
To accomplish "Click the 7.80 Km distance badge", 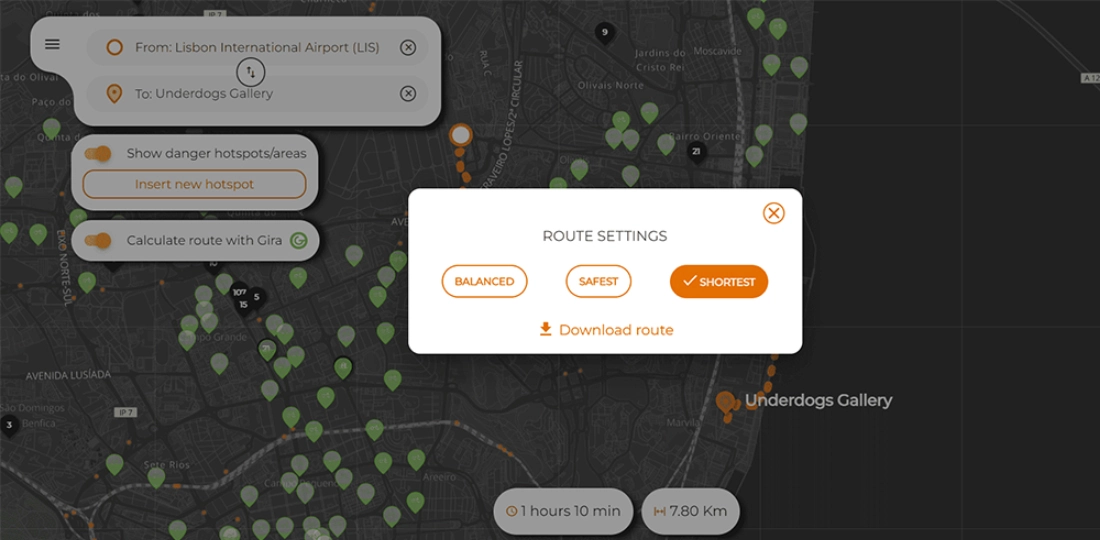I will pyautogui.click(x=690, y=511).
